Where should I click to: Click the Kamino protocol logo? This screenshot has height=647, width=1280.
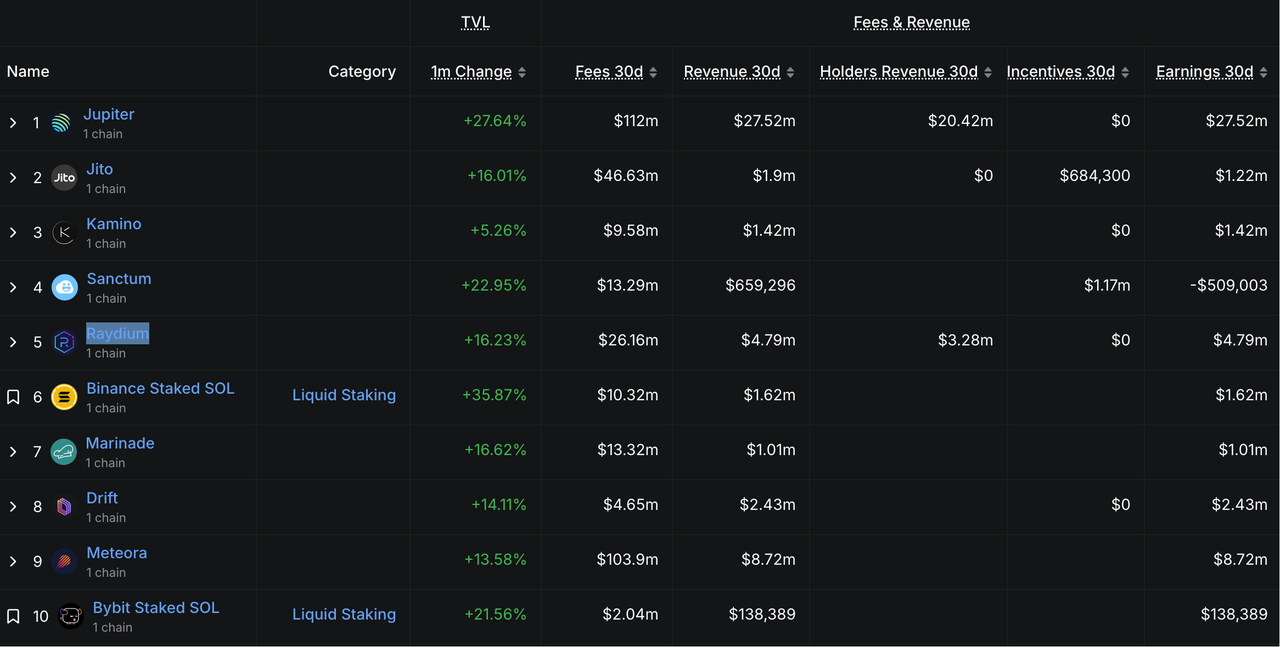click(x=64, y=233)
